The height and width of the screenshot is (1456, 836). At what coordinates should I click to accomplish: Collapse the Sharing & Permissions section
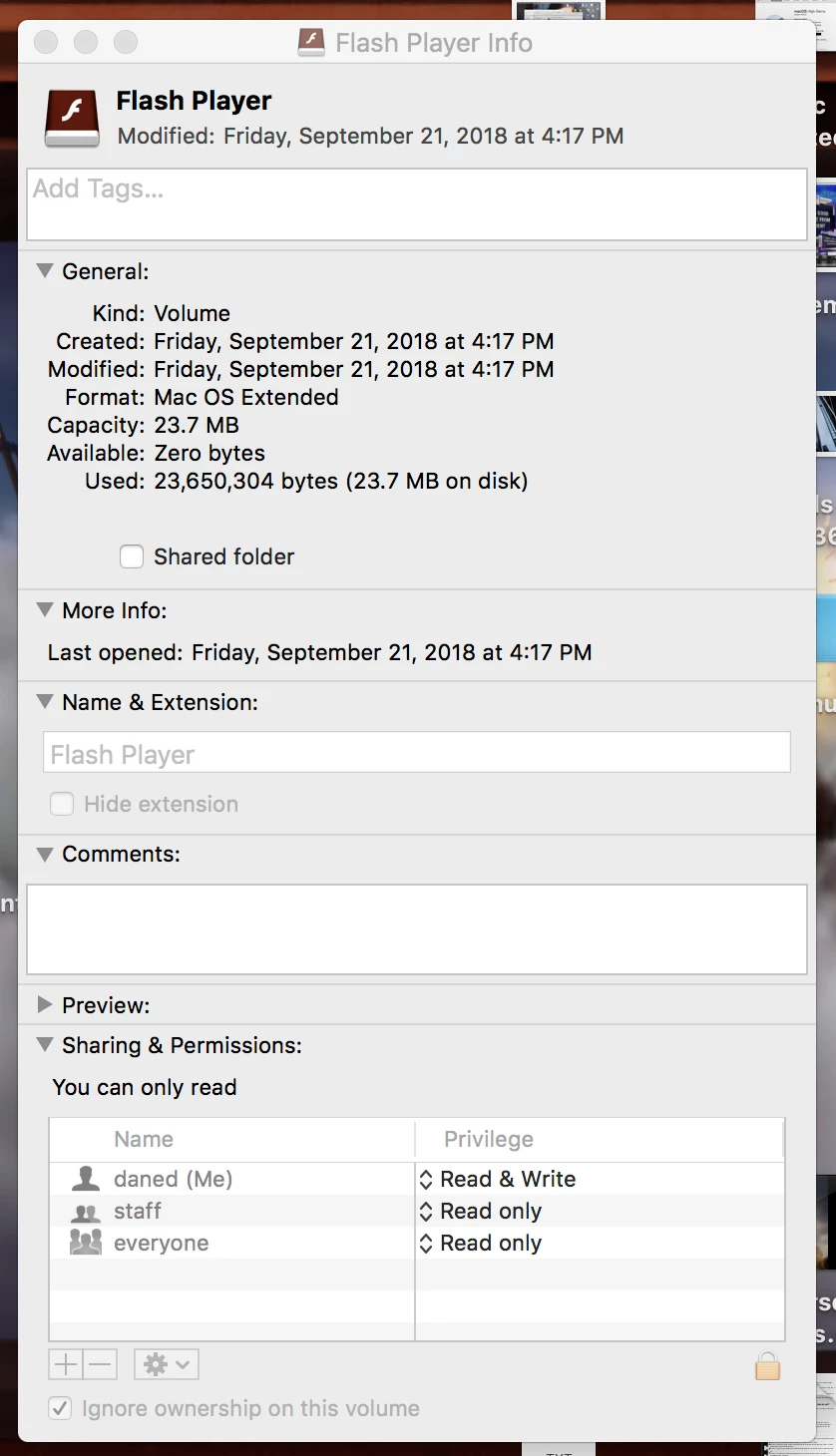pyautogui.click(x=45, y=1044)
